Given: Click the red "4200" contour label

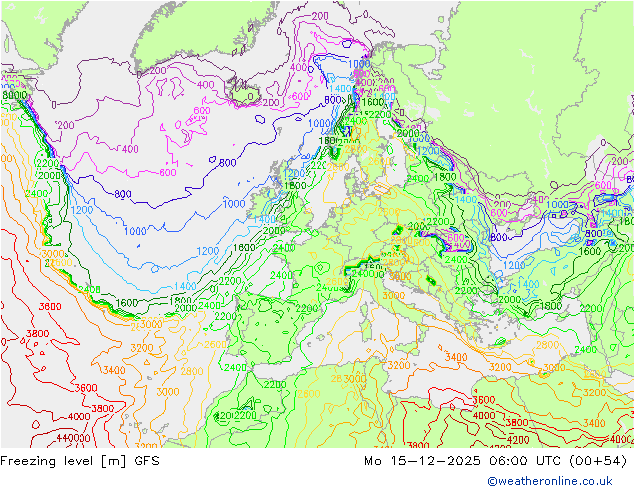Looking at the screenshot, I should (518, 440).
